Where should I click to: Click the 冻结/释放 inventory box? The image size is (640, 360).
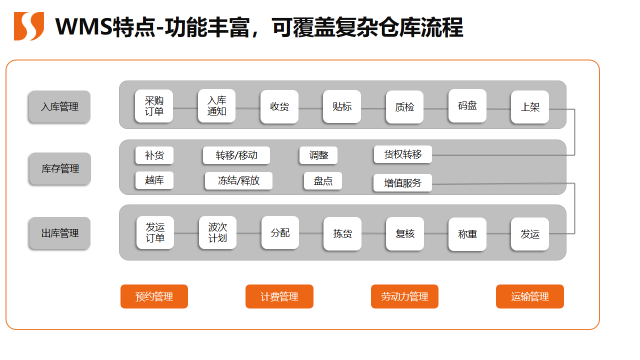point(239,181)
